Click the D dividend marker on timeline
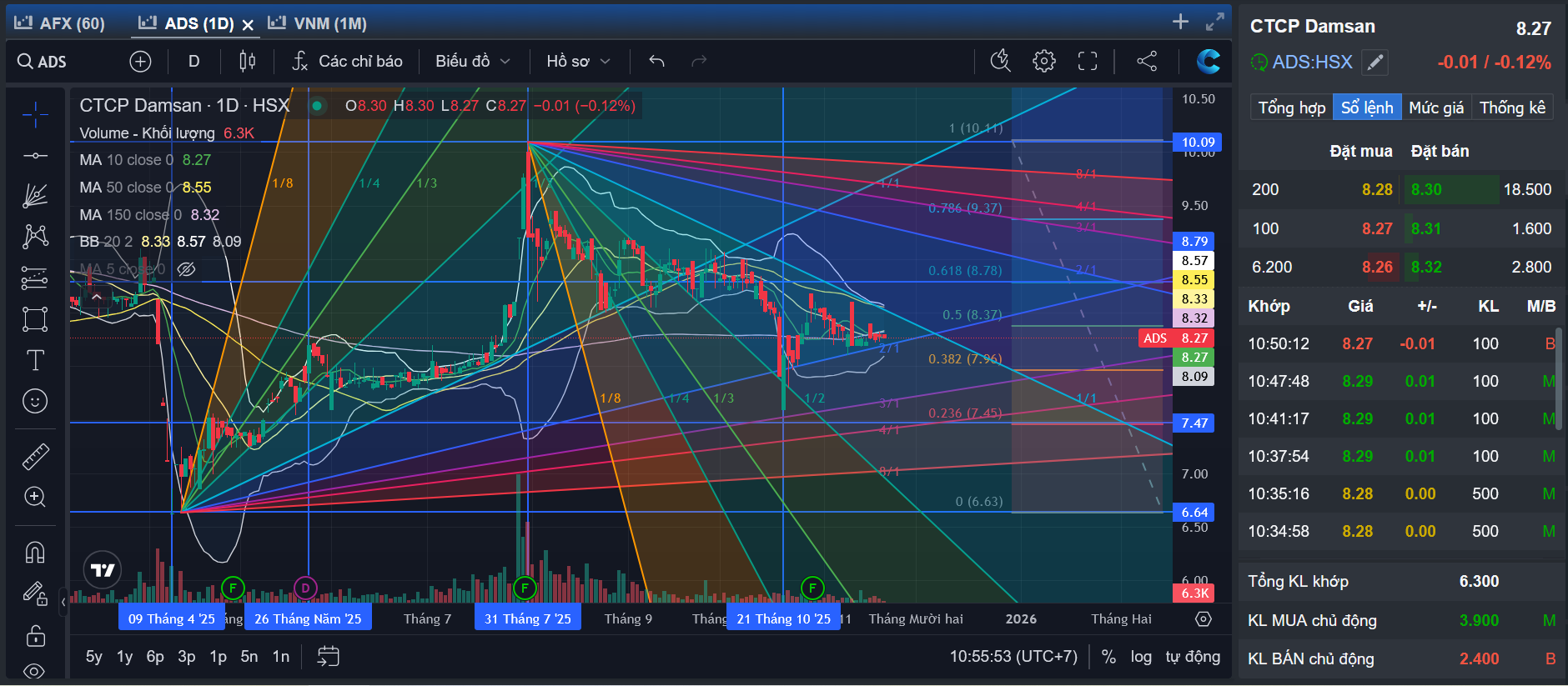This screenshot has height=686, width=1568. (x=305, y=588)
